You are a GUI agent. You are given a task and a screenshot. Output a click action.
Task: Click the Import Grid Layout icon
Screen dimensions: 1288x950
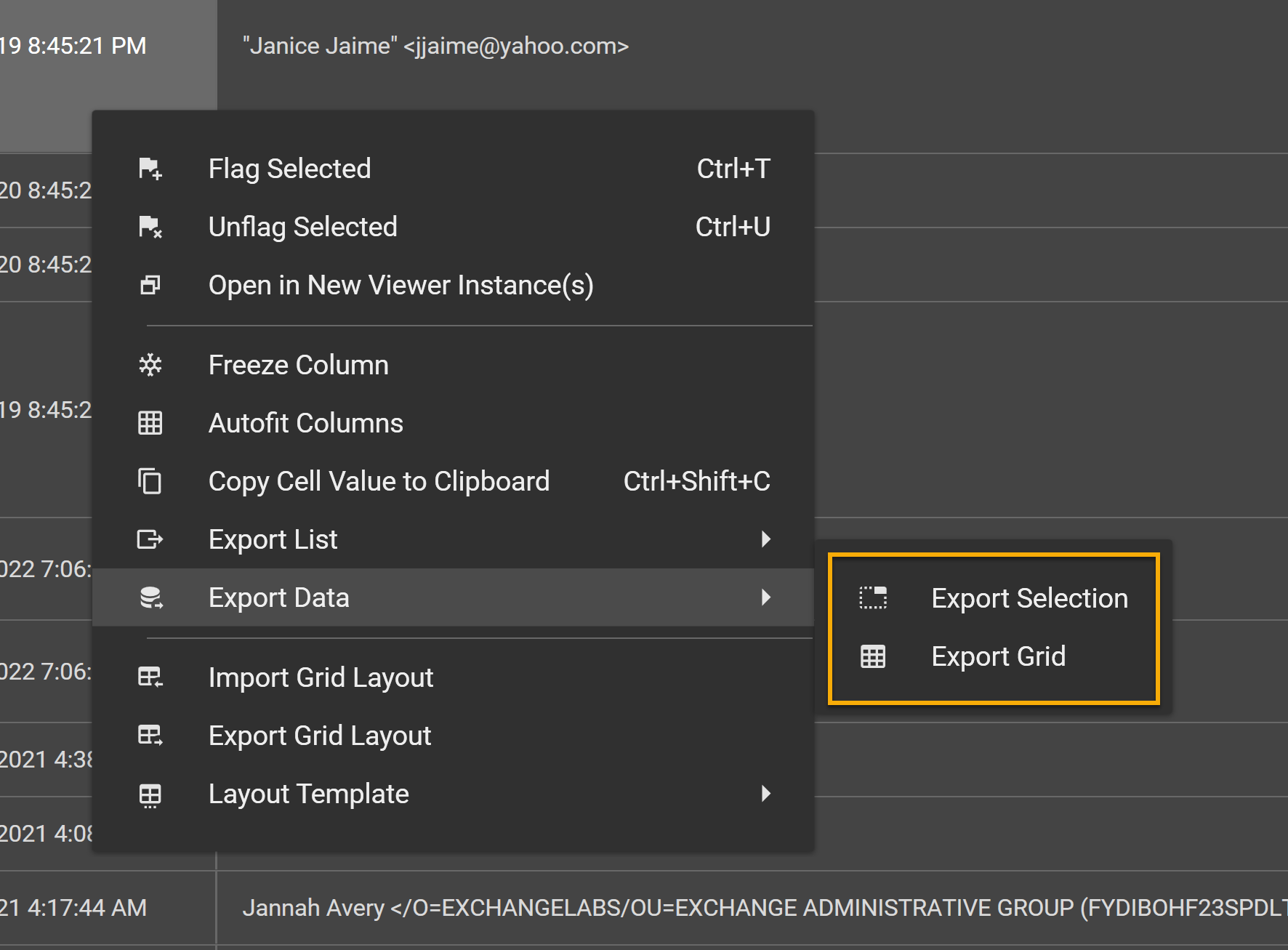(150, 677)
